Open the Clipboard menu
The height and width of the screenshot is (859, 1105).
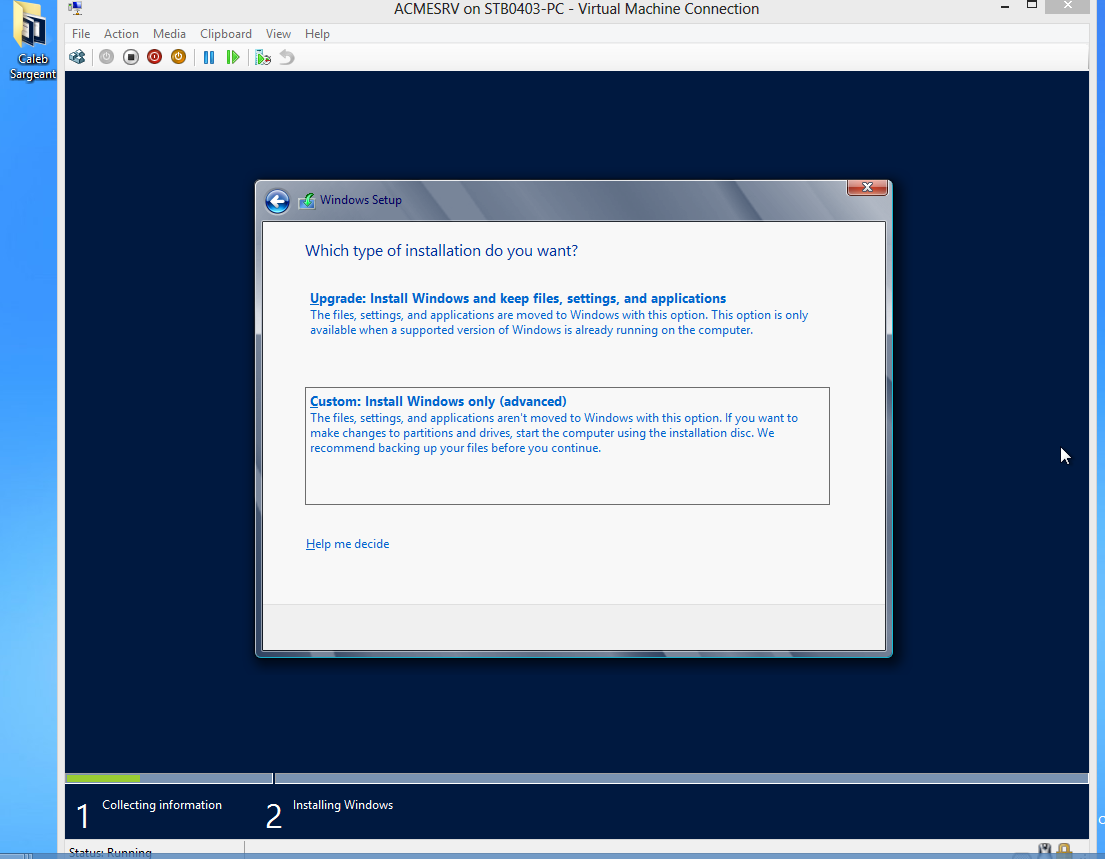226,34
